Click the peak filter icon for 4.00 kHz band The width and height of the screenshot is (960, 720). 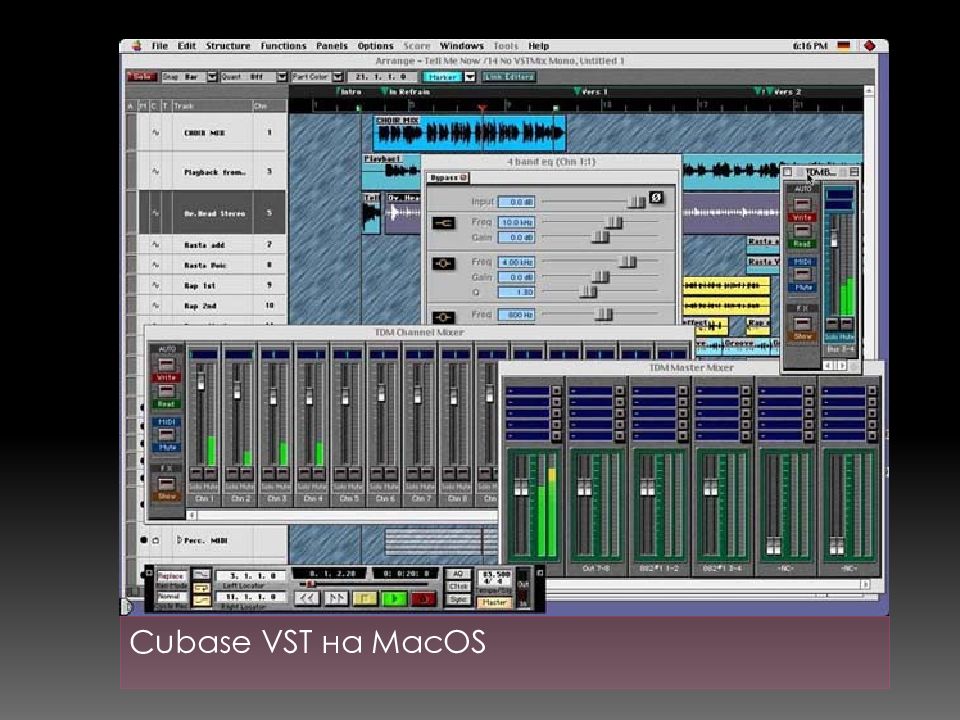click(444, 264)
